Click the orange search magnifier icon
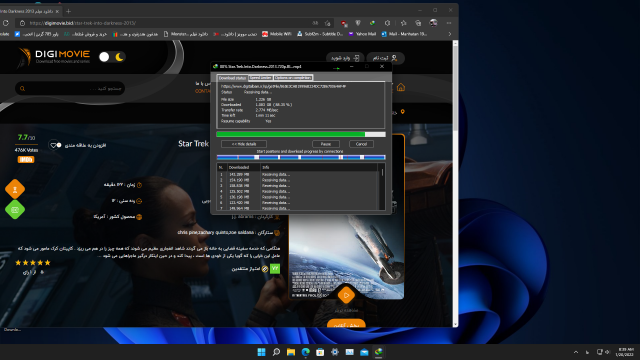 point(22,89)
